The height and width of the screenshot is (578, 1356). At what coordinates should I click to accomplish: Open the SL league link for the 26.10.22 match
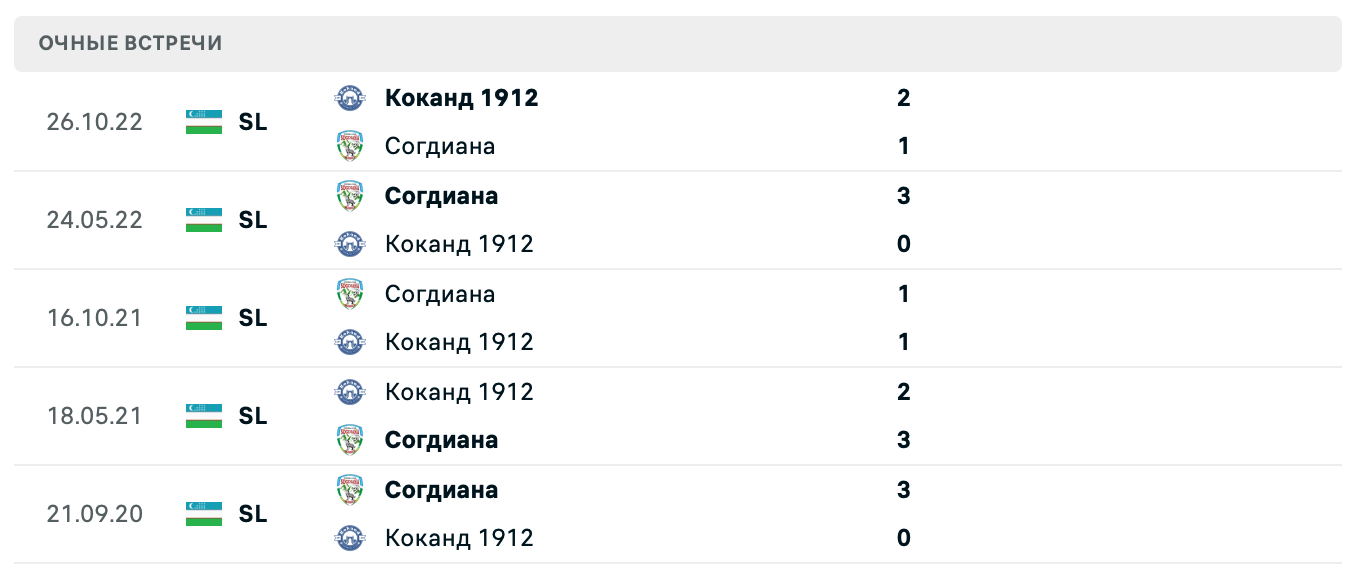pos(254,122)
